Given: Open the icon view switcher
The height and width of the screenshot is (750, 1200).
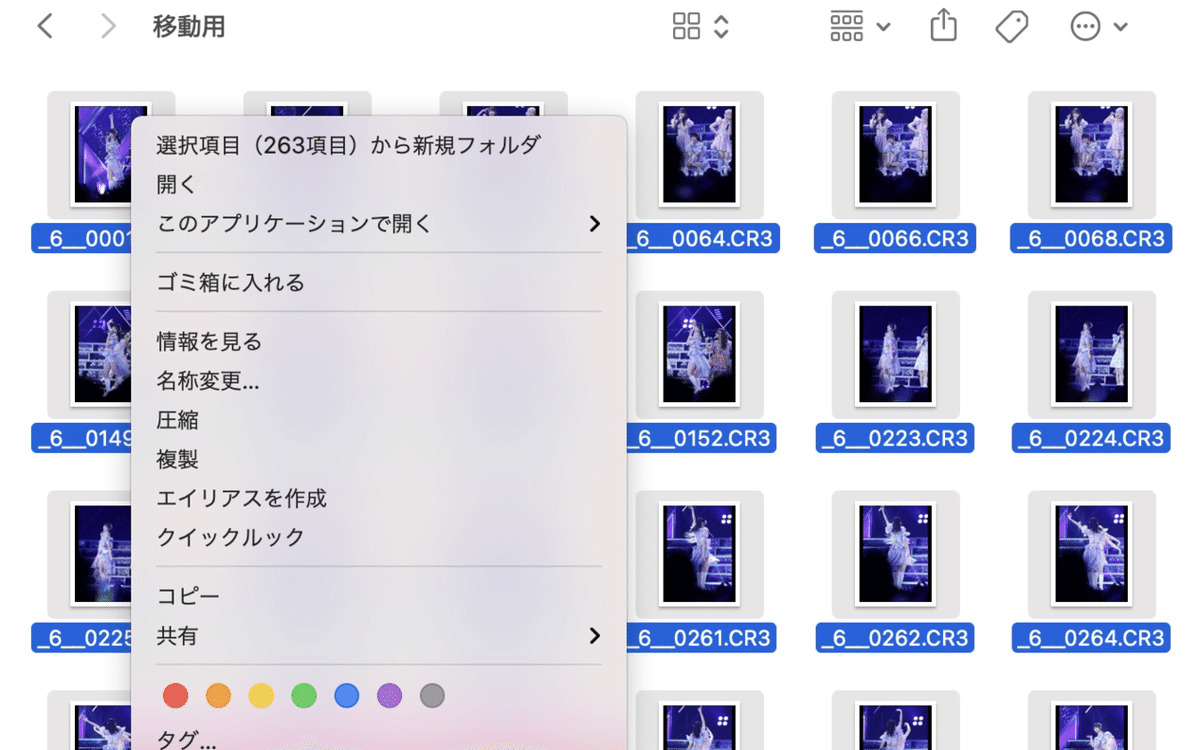Looking at the screenshot, I should pos(701,27).
